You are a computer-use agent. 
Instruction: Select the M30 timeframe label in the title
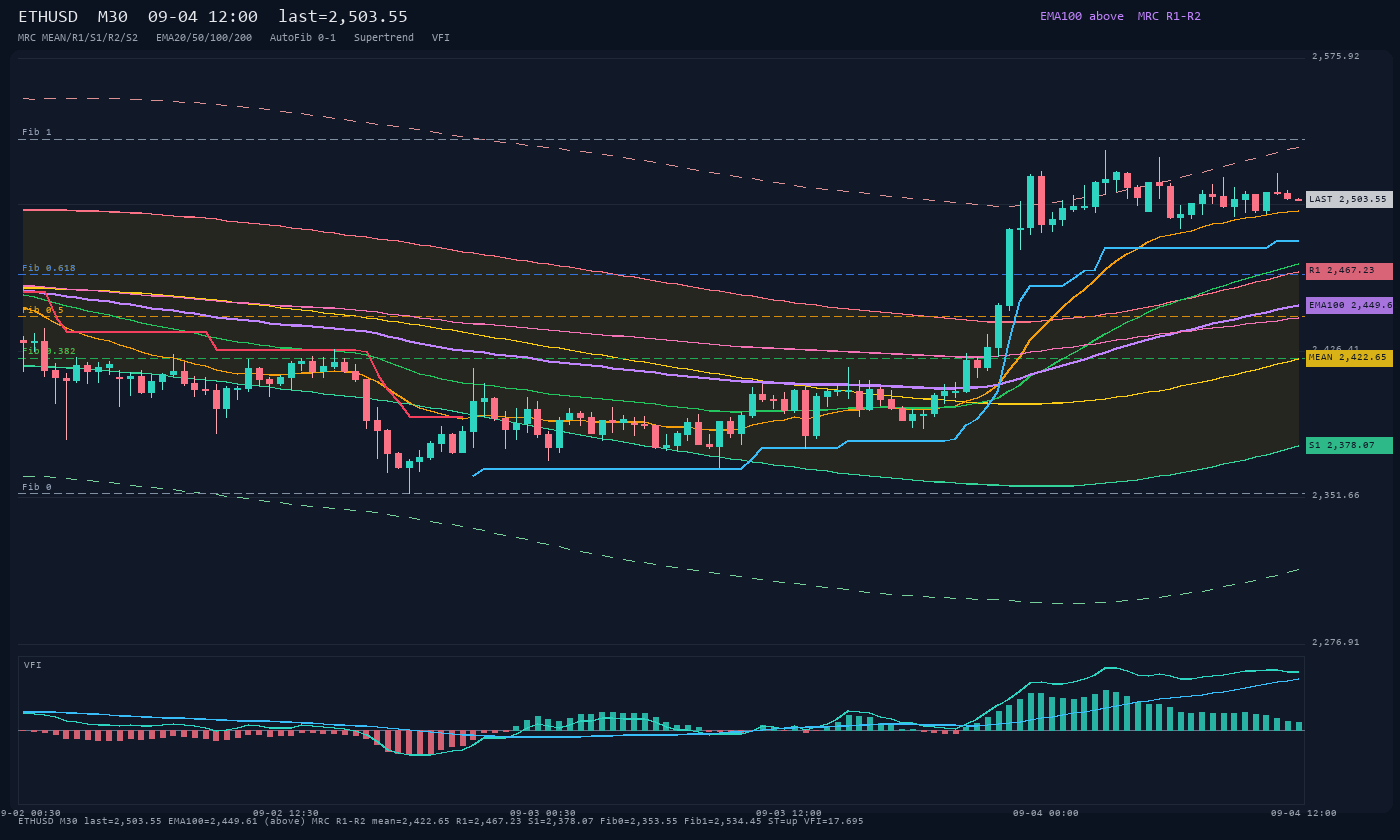click(x=113, y=17)
